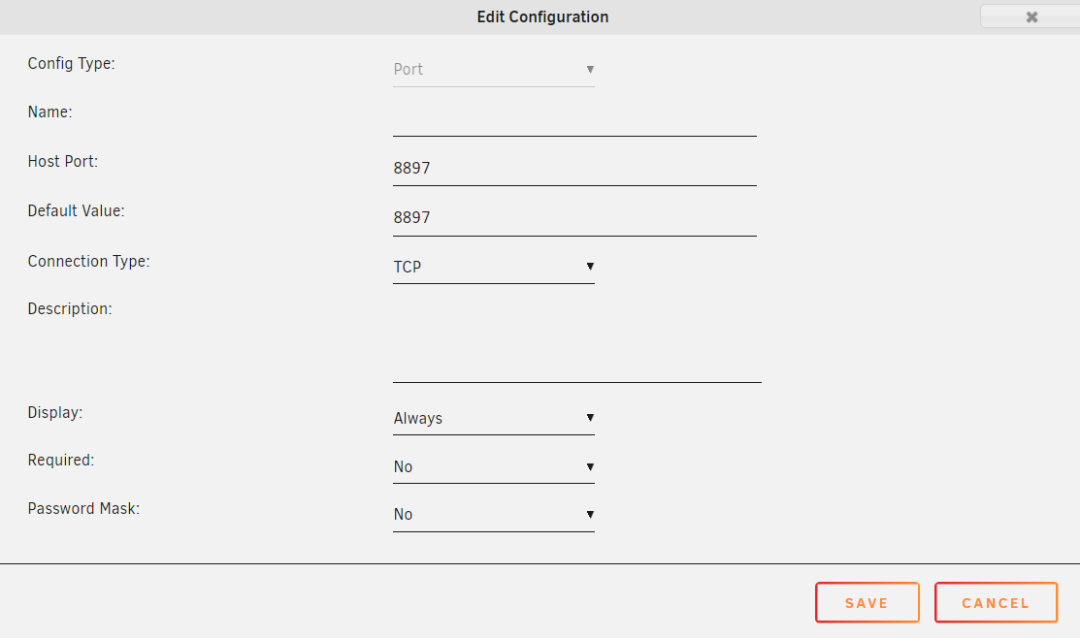Open the Password Mask dropdown

493,515
